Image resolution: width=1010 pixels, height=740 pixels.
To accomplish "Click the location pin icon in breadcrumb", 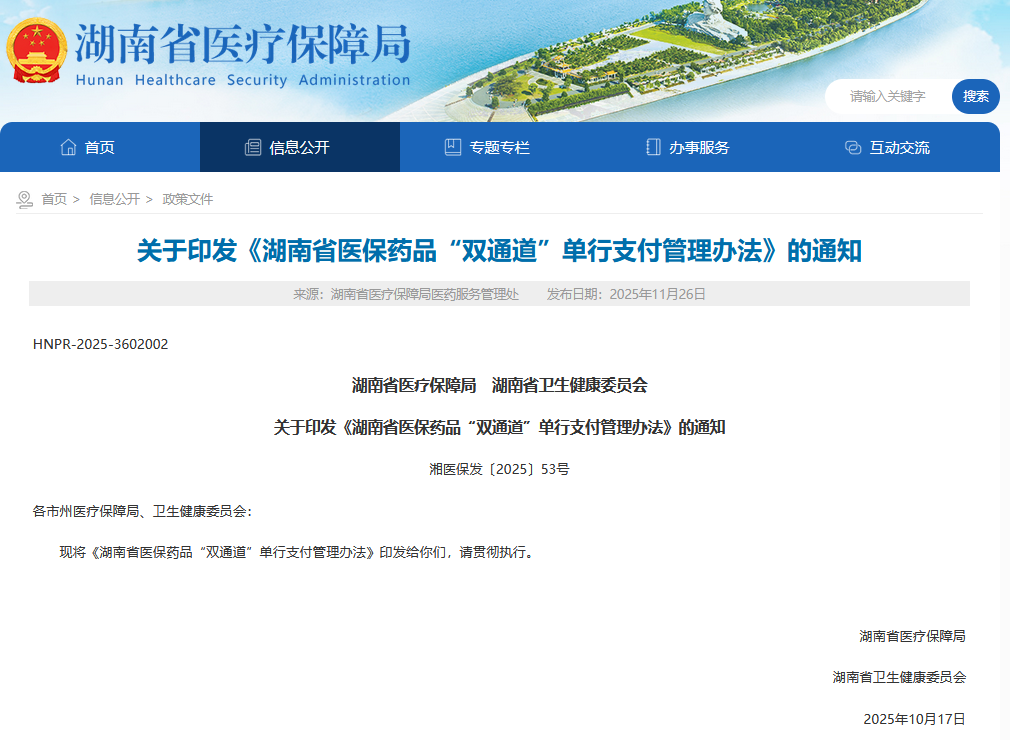I will click(x=25, y=199).
